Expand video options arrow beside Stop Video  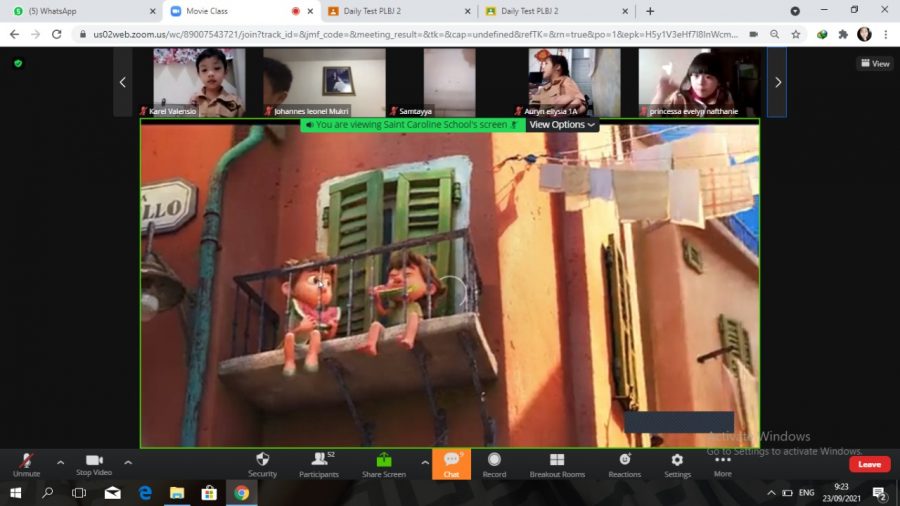128,462
